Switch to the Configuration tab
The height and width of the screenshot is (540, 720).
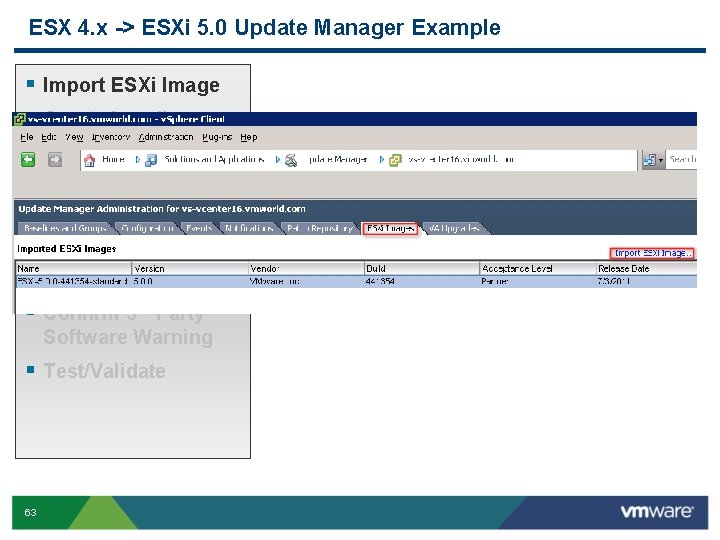coord(147,228)
